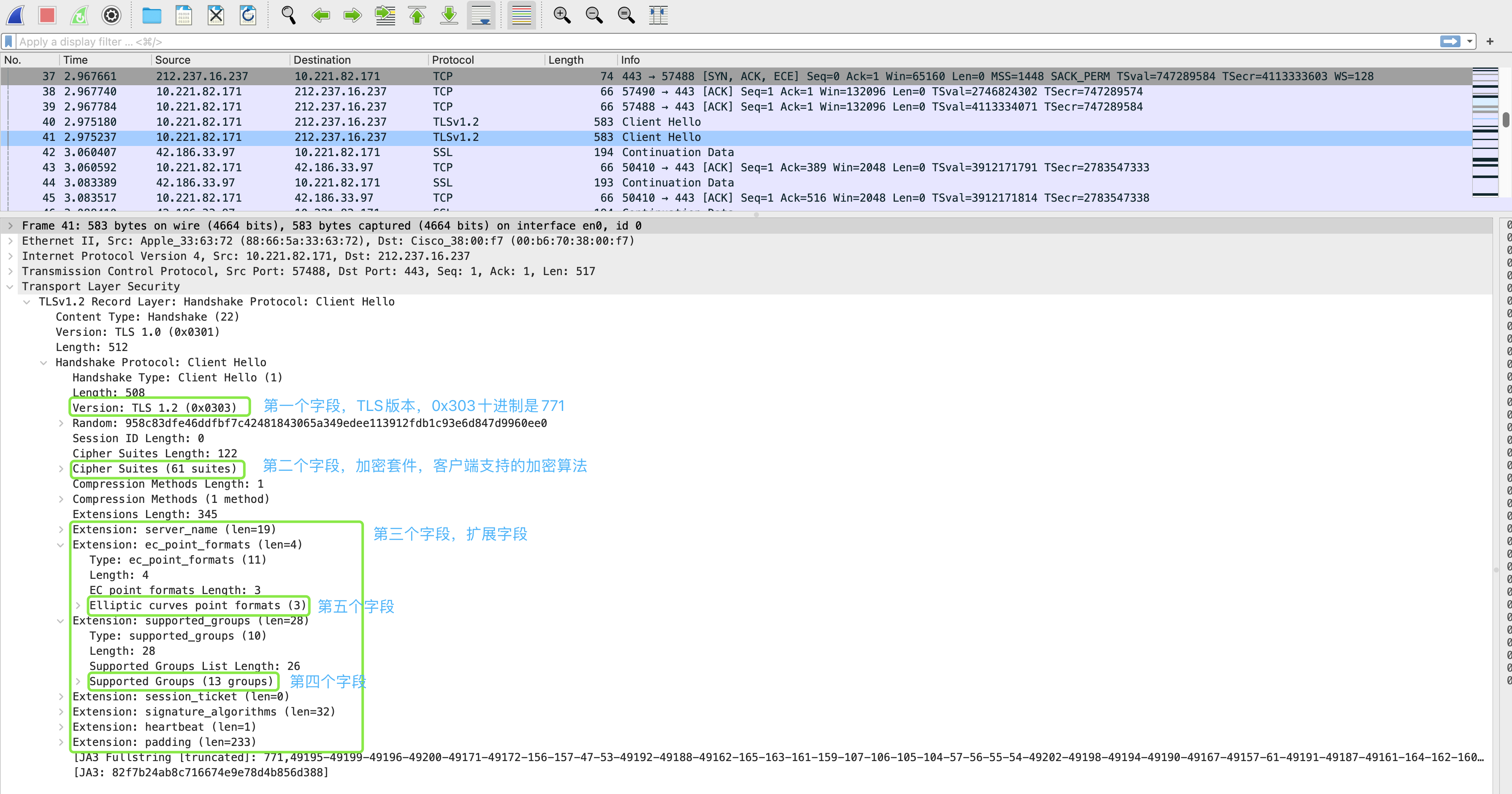The height and width of the screenshot is (794, 1512).
Task: Restart the current capture with green fin icon
Action: 79,15
